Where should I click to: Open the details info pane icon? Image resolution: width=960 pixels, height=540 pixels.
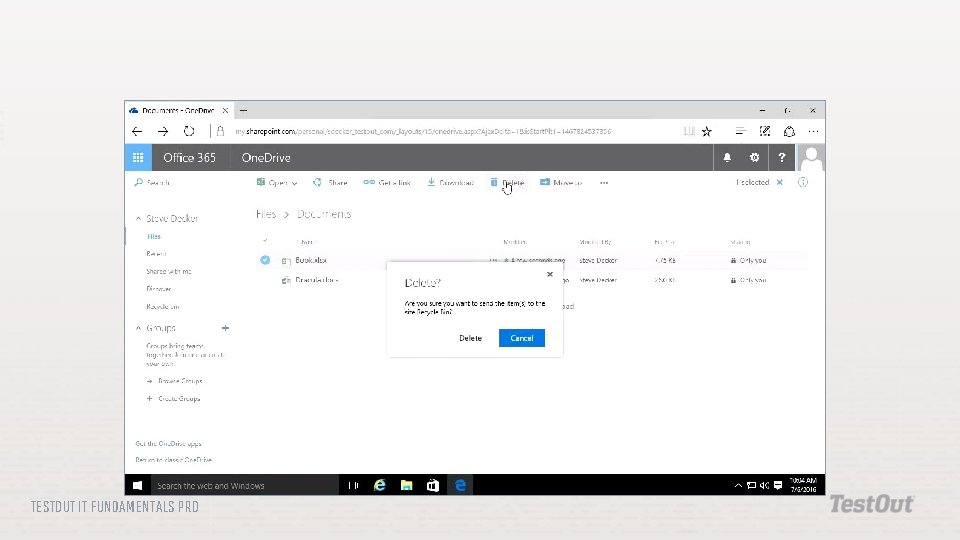tap(803, 182)
